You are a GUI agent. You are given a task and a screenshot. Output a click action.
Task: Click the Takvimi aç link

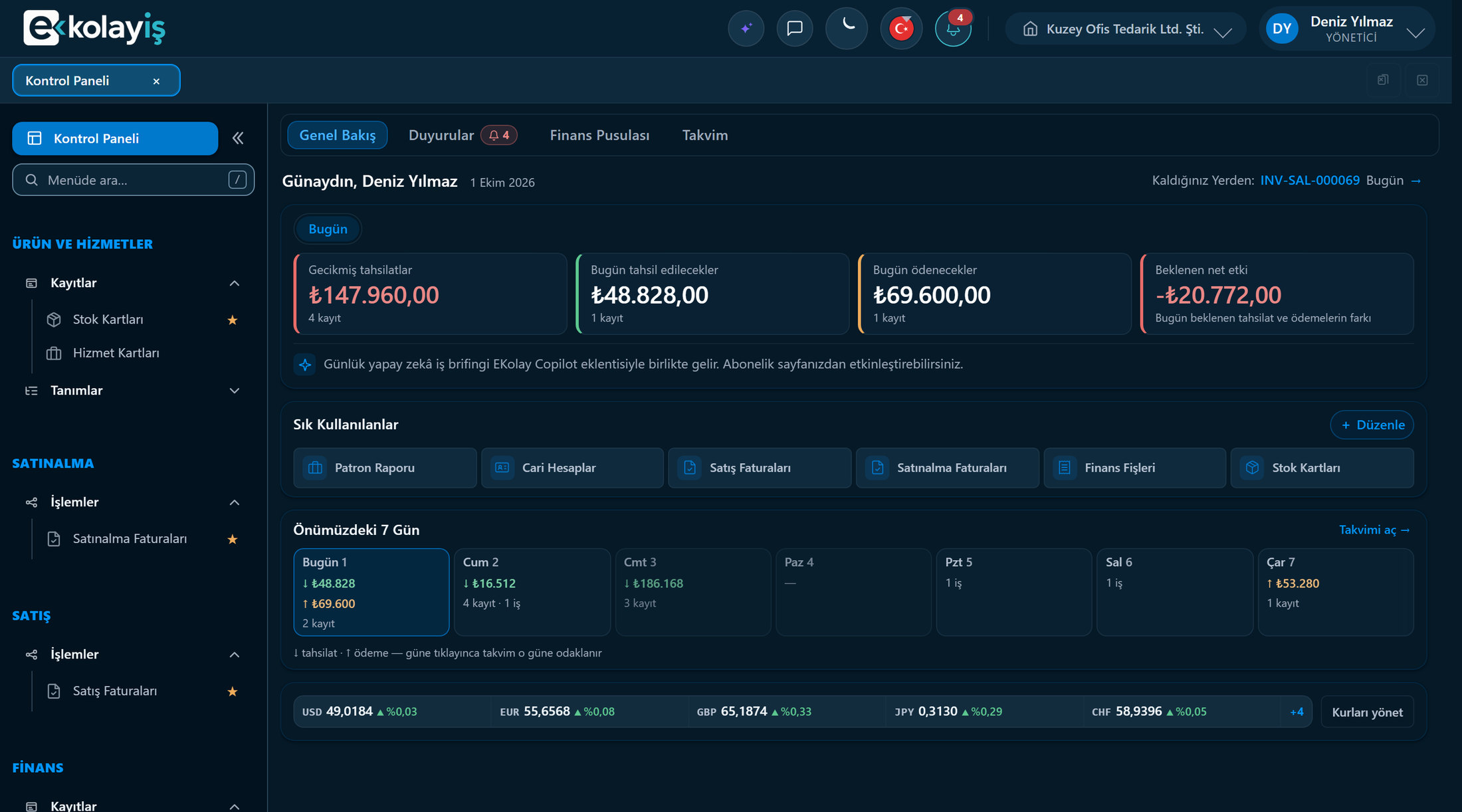(1374, 530)
